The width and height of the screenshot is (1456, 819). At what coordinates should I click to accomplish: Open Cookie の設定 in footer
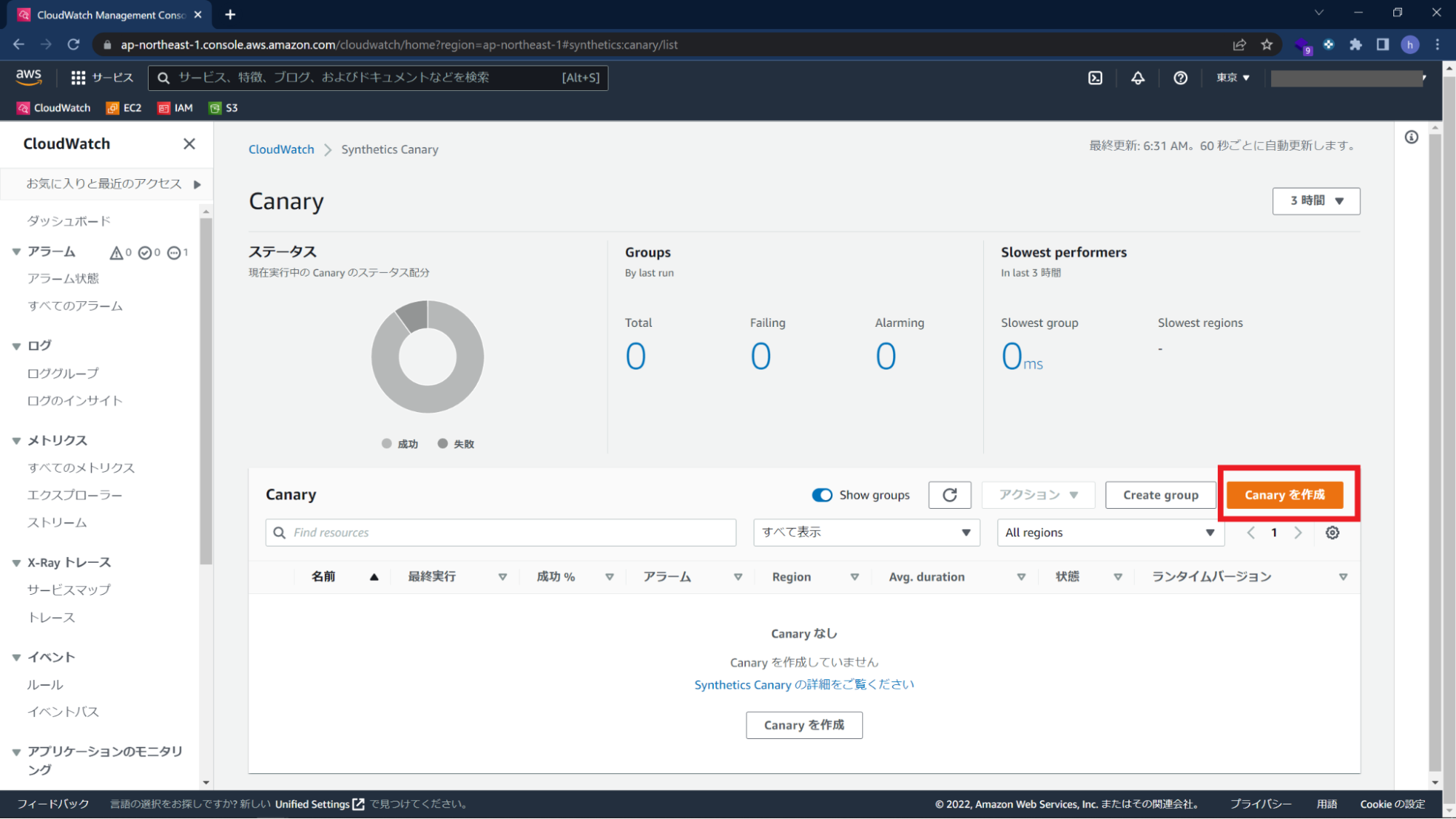point(1393,804)
